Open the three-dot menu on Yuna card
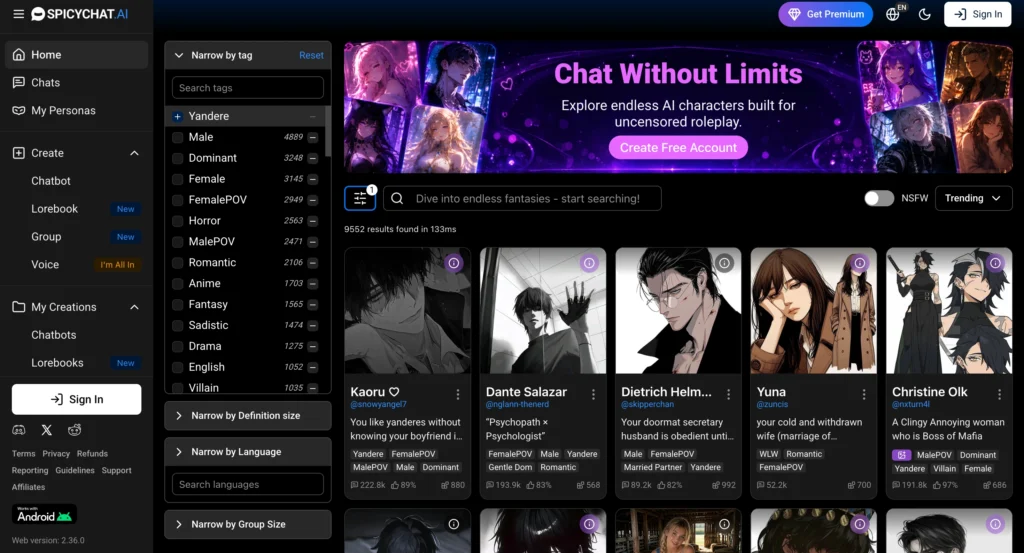Screen dimensions: 1024x553 [864, 394]
